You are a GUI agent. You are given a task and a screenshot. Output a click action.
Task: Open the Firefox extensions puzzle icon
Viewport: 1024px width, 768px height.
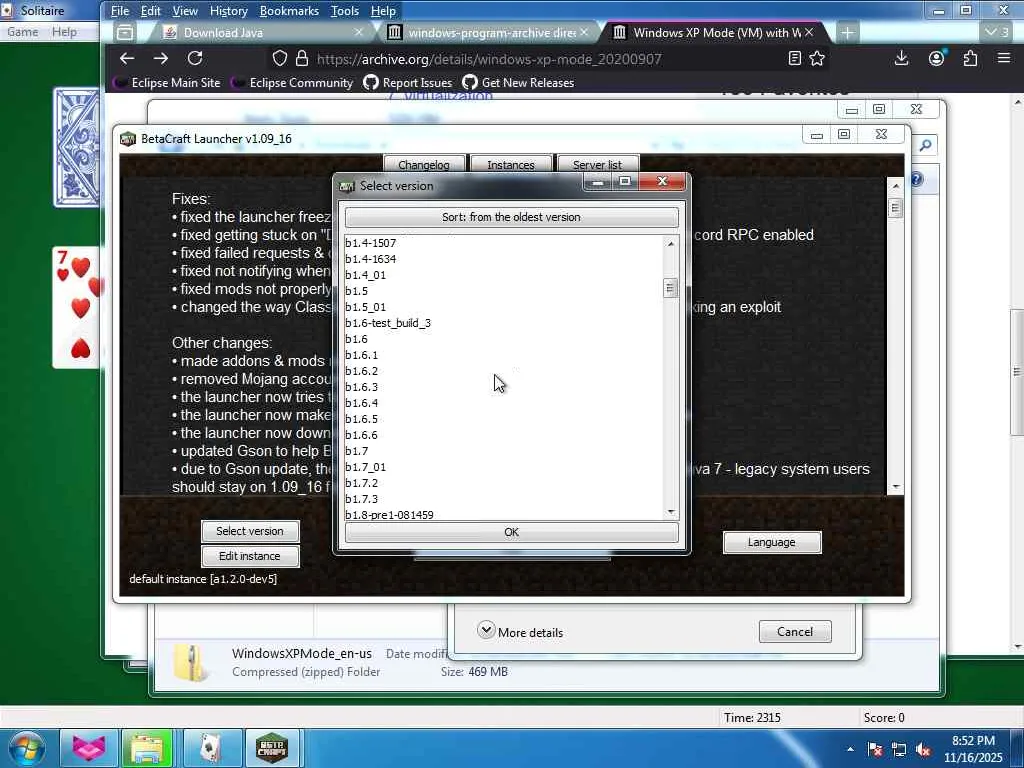(970, 59)
